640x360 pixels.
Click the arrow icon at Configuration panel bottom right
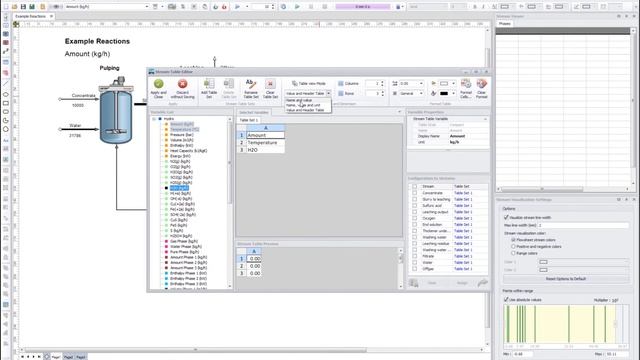click(482, 282)
